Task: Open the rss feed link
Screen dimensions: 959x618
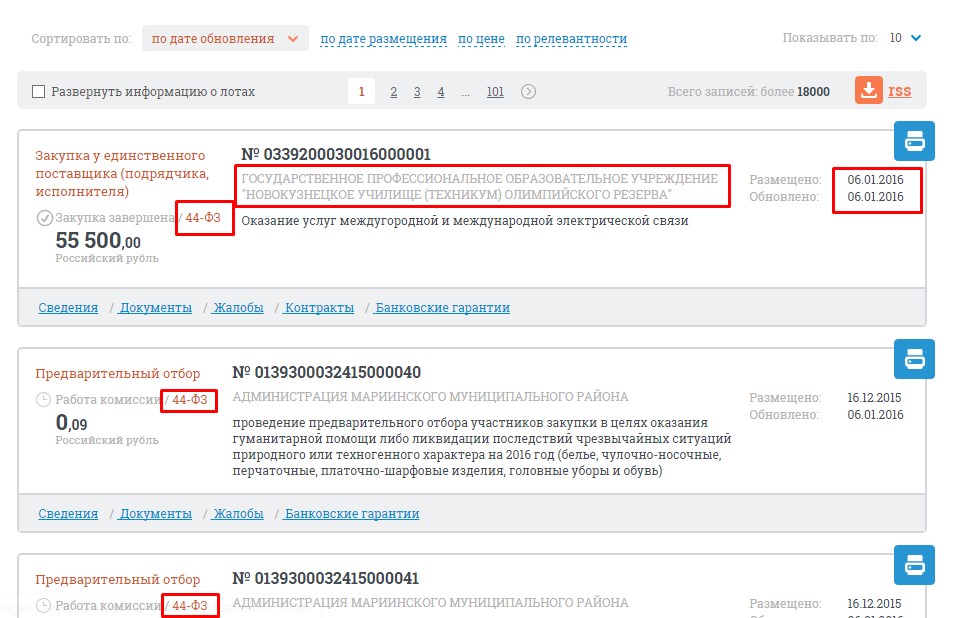Action: click(900, 91)
